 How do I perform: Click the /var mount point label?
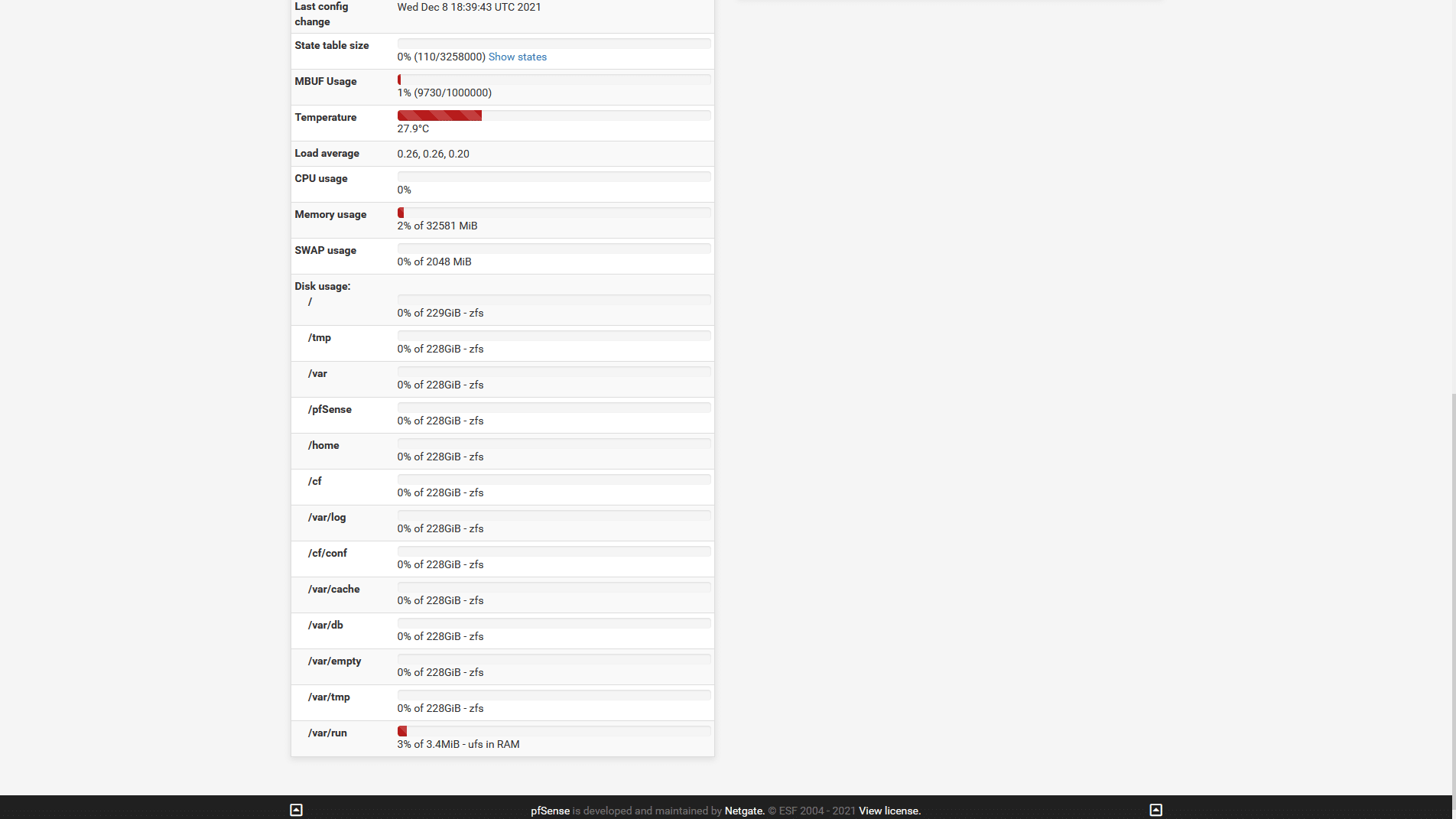[x=317, y=373]
